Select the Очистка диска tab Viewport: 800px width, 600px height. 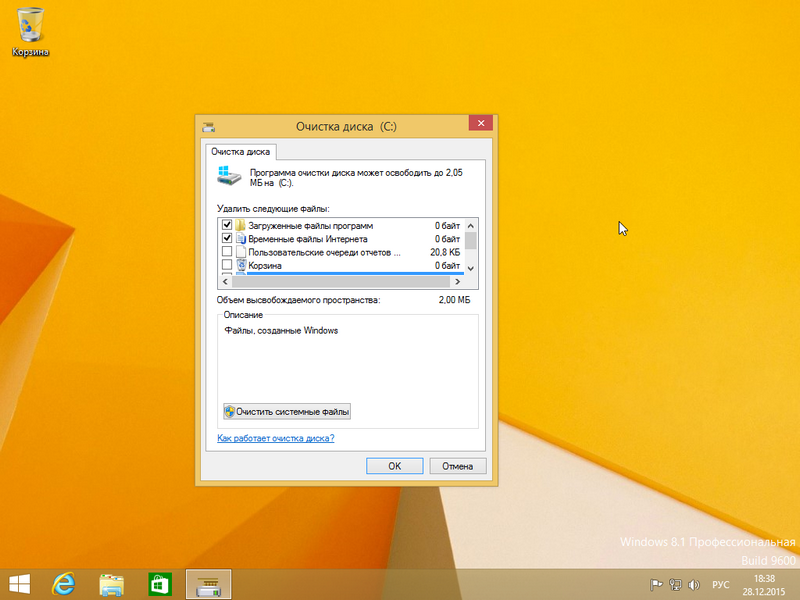(x=243, y=152)
